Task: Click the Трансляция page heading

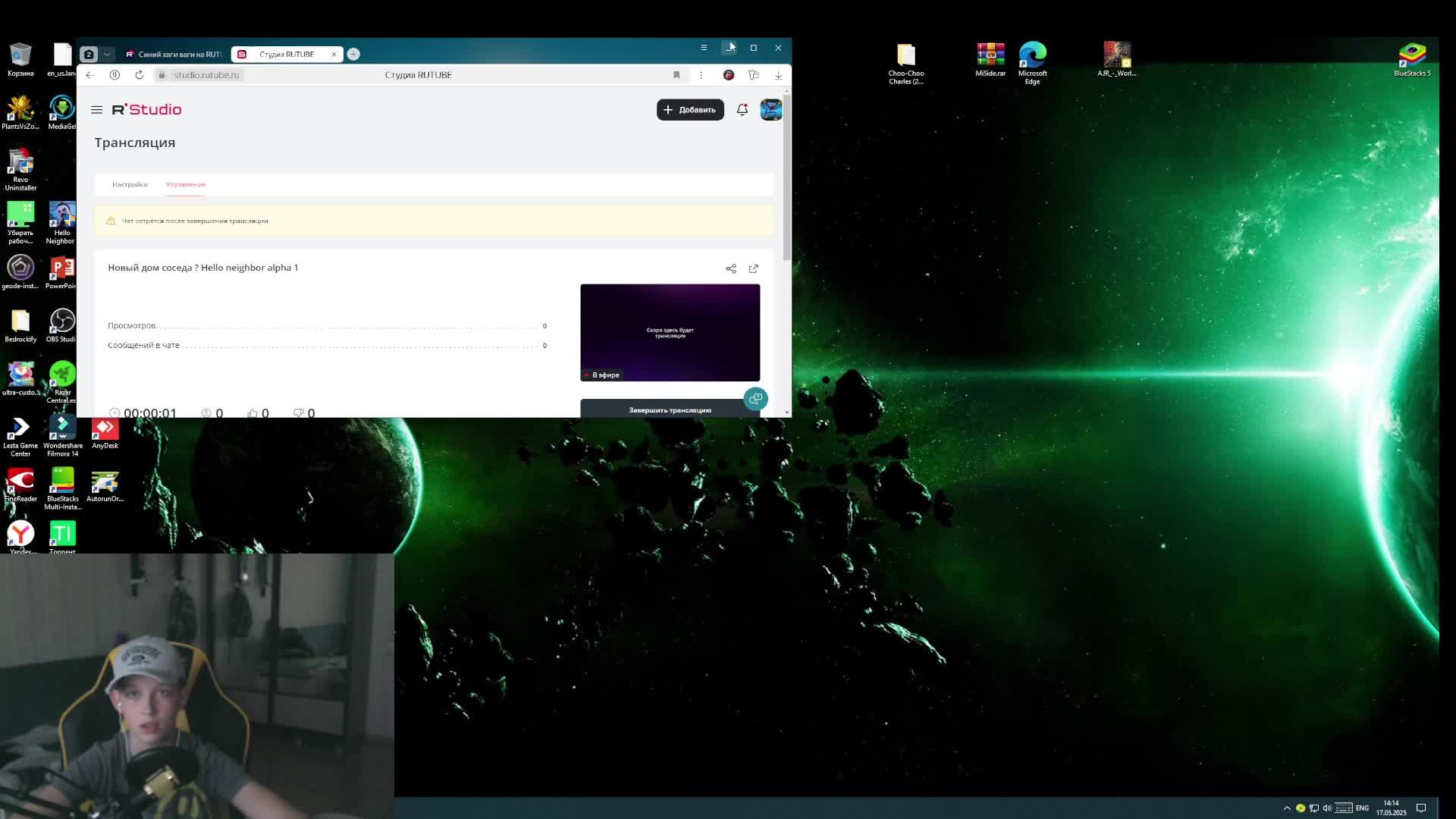Action: [134, 143]
